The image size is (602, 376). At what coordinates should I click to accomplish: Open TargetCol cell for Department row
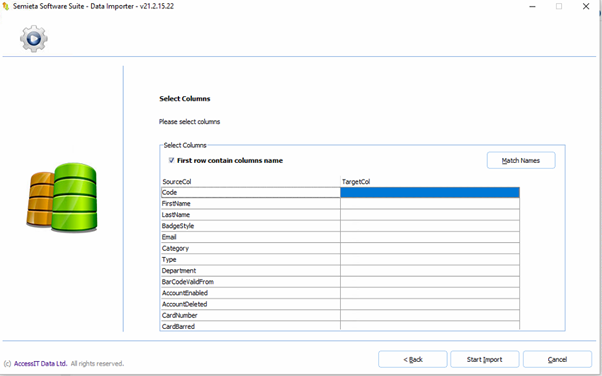[430, 270]
